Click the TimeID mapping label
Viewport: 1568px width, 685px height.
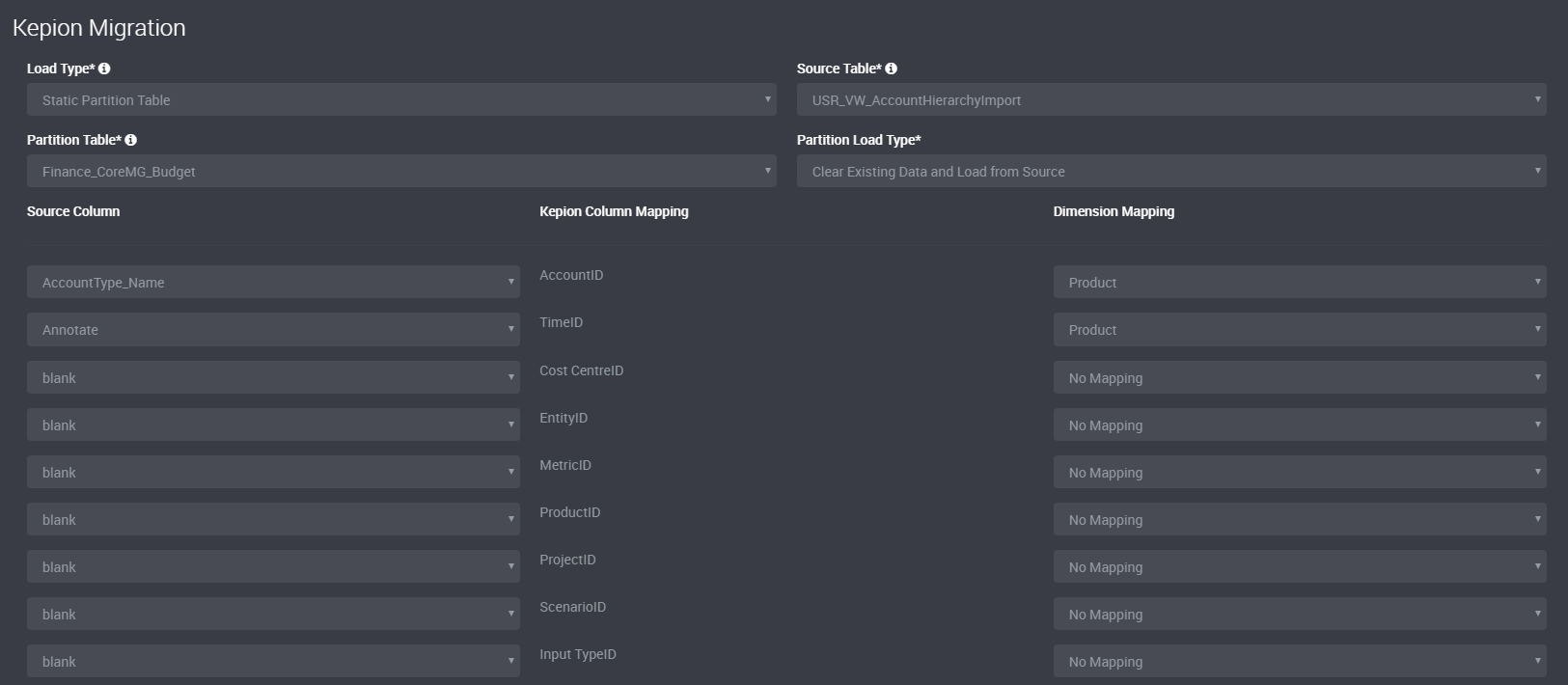[x=561, y=322]
